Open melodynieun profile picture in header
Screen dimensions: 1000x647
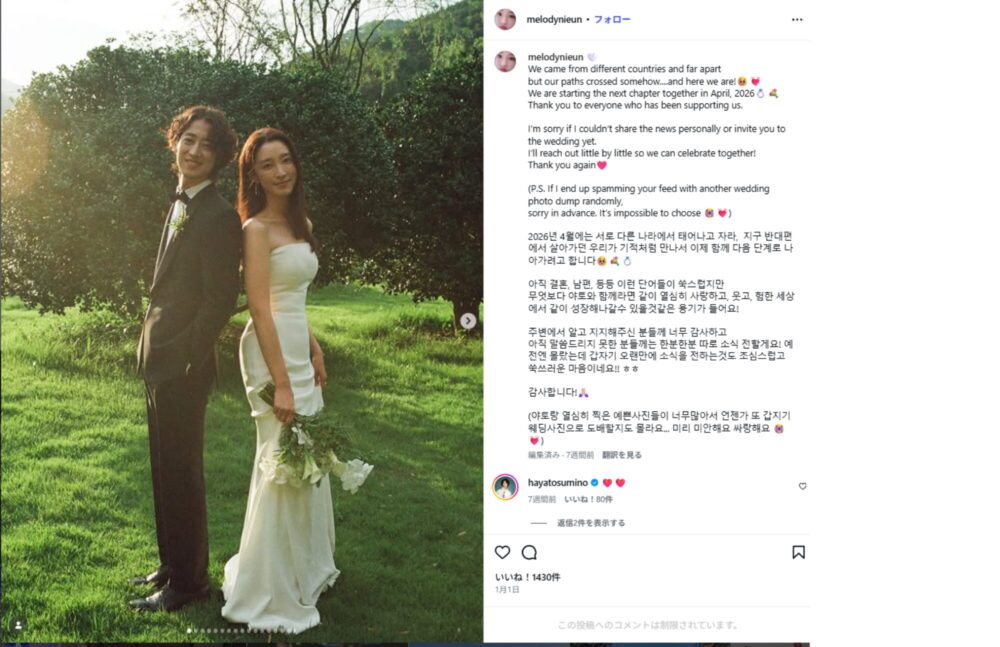505,20
